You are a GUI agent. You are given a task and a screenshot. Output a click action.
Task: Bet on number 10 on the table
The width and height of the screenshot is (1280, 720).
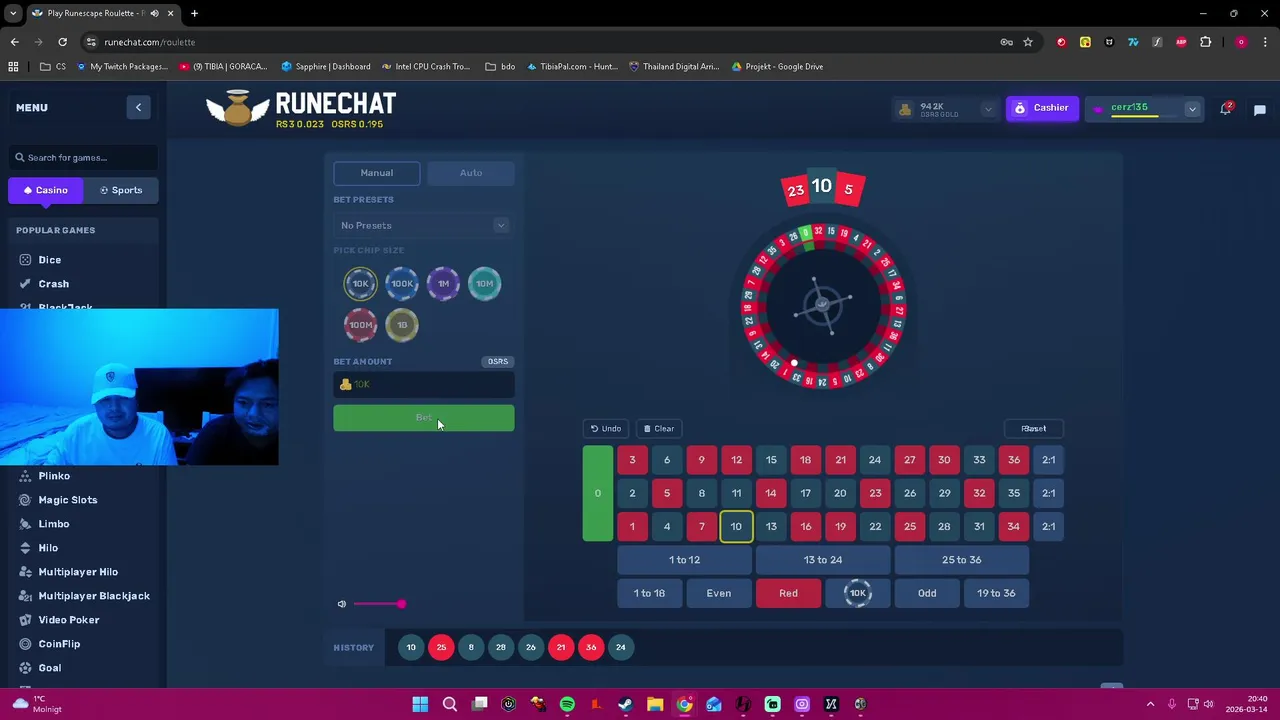click(x=736, y=527)
